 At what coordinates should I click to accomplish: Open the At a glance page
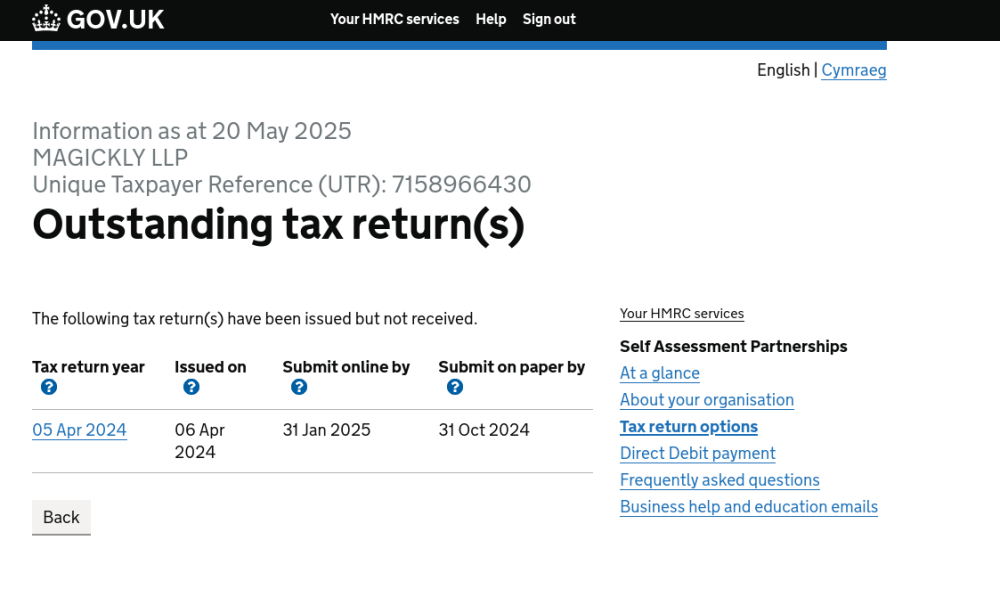659,373
